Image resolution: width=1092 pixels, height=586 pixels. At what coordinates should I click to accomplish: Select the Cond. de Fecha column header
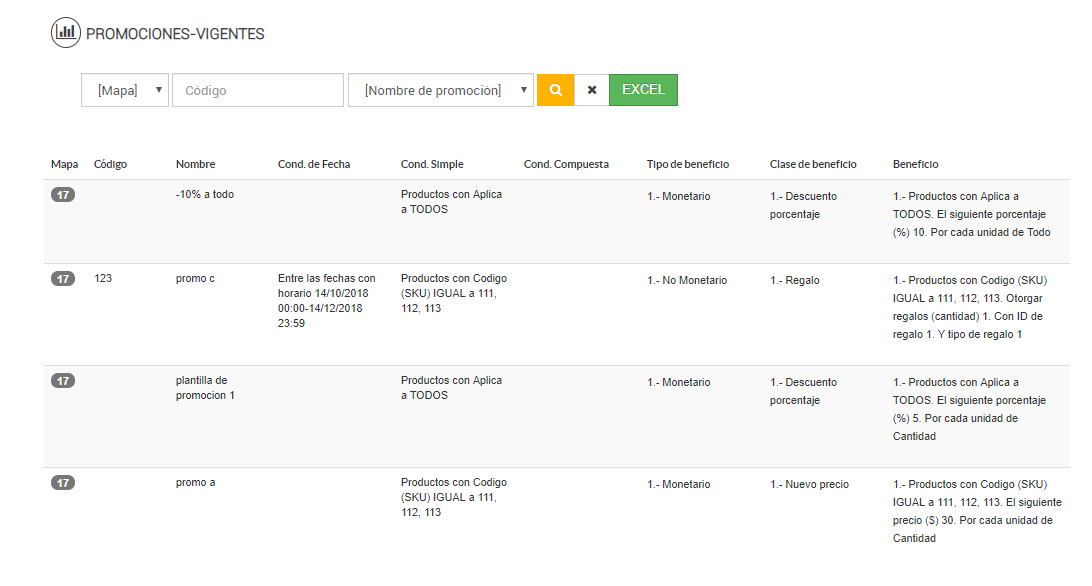[x=313, y=164]
